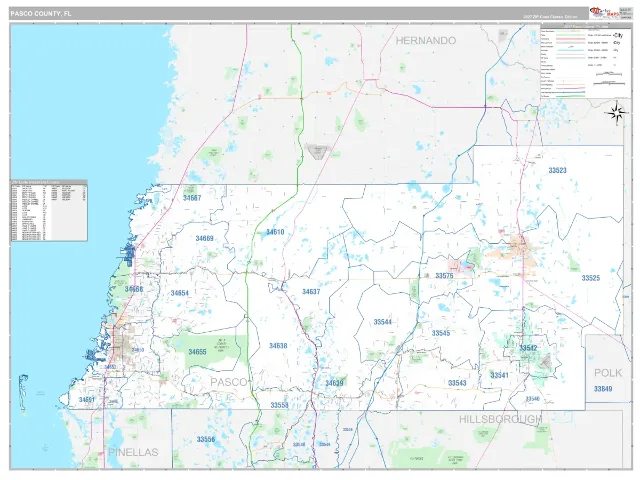Viewport: 640px width, 480px height.
Task: Click ZIP code label 33544
Action: pyautogui.click(x=382, y=322)
